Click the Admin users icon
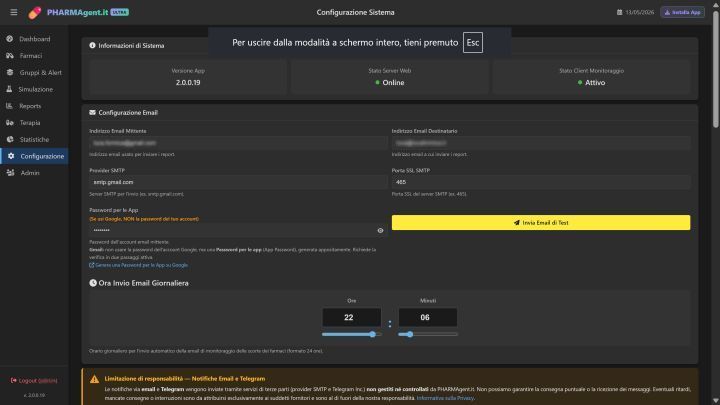Image resolution: width=720 pixels, height=405 pixels. [11, 173]
